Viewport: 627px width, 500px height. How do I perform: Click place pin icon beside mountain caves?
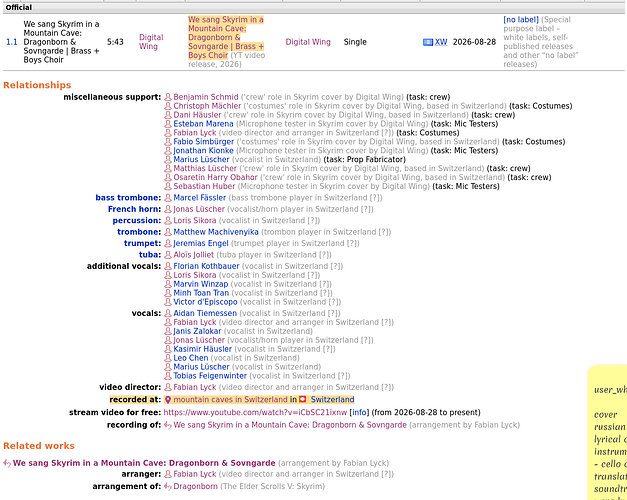pyautogui.click(x=168, y=400)
